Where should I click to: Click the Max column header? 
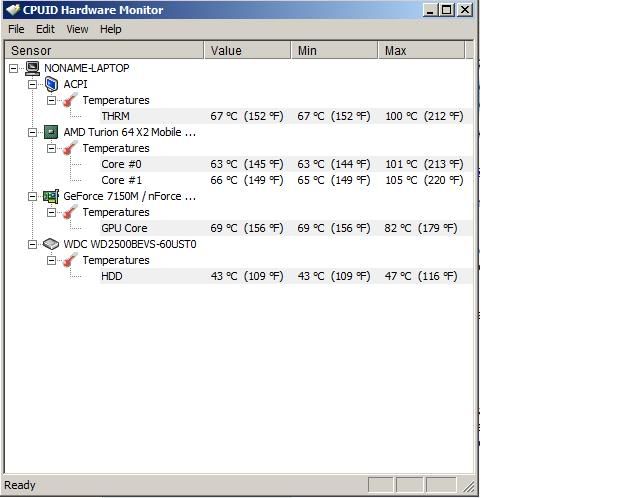click(421, 51)
